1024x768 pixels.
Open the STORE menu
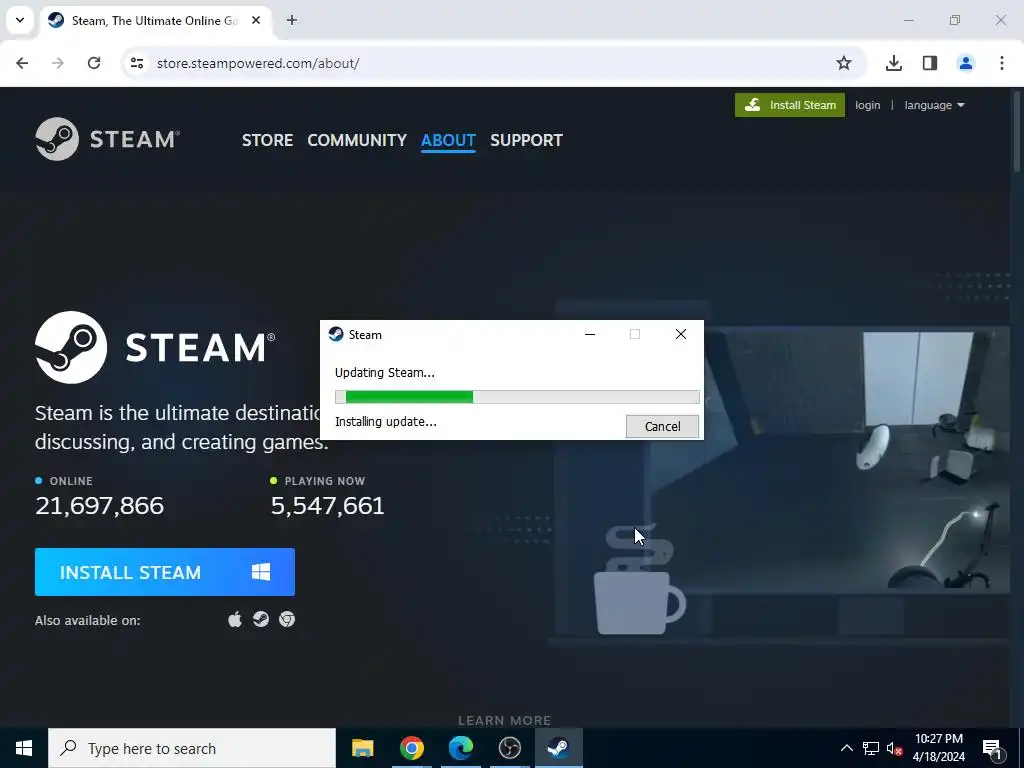tap(267, 140)
